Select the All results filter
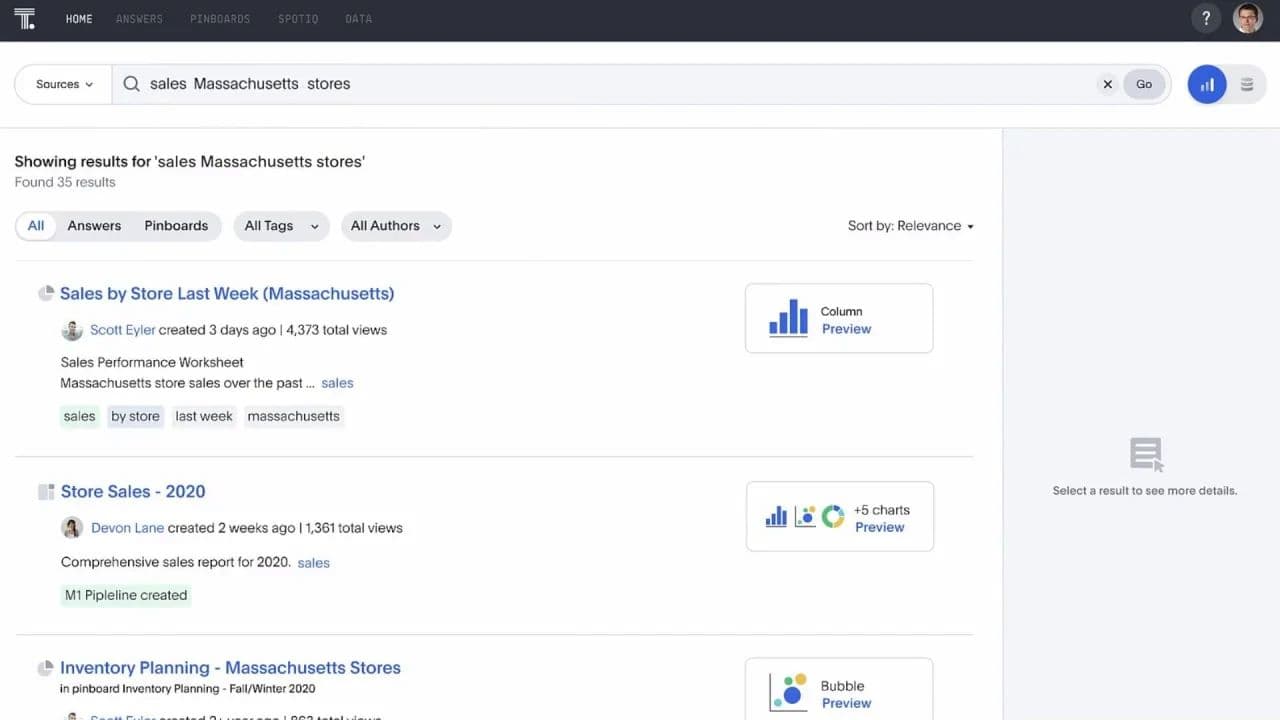 point(36,226)
